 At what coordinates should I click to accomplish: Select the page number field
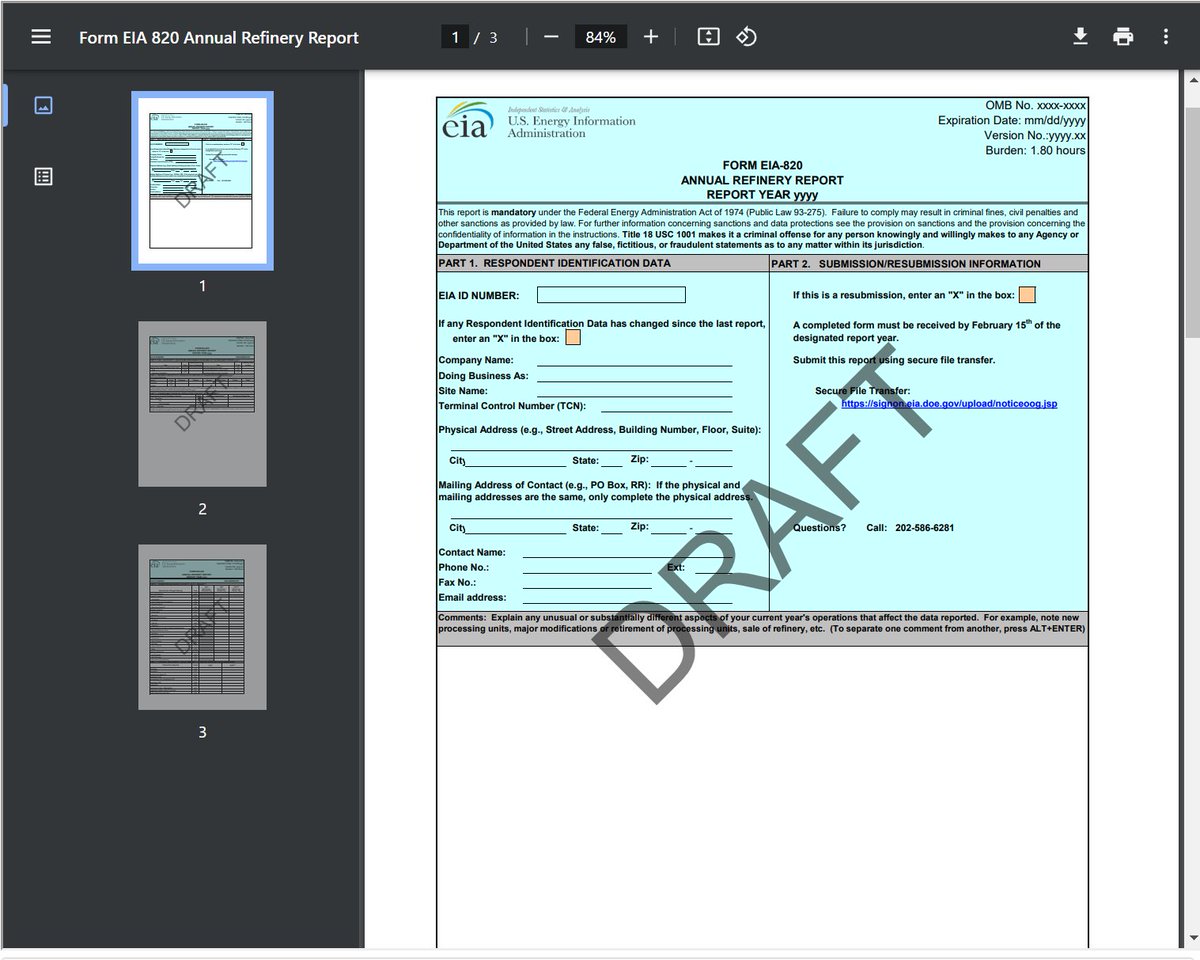(x=455, y=37)
